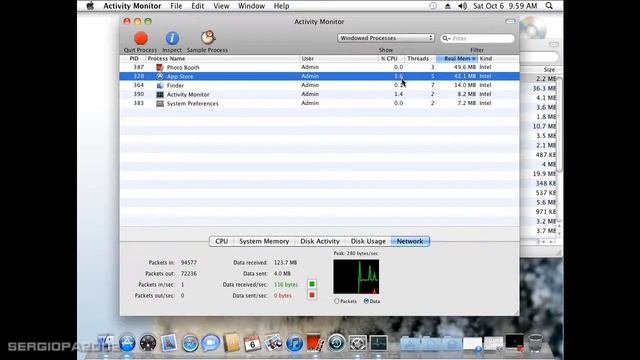
Task: Select the Data radio button
Action: coord(366,301)
